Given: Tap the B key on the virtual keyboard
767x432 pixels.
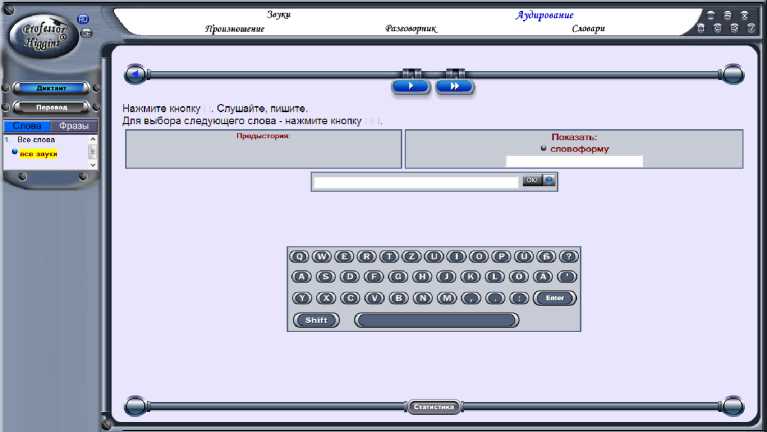Looking at the screenshot, I should [x=398, y=298].
